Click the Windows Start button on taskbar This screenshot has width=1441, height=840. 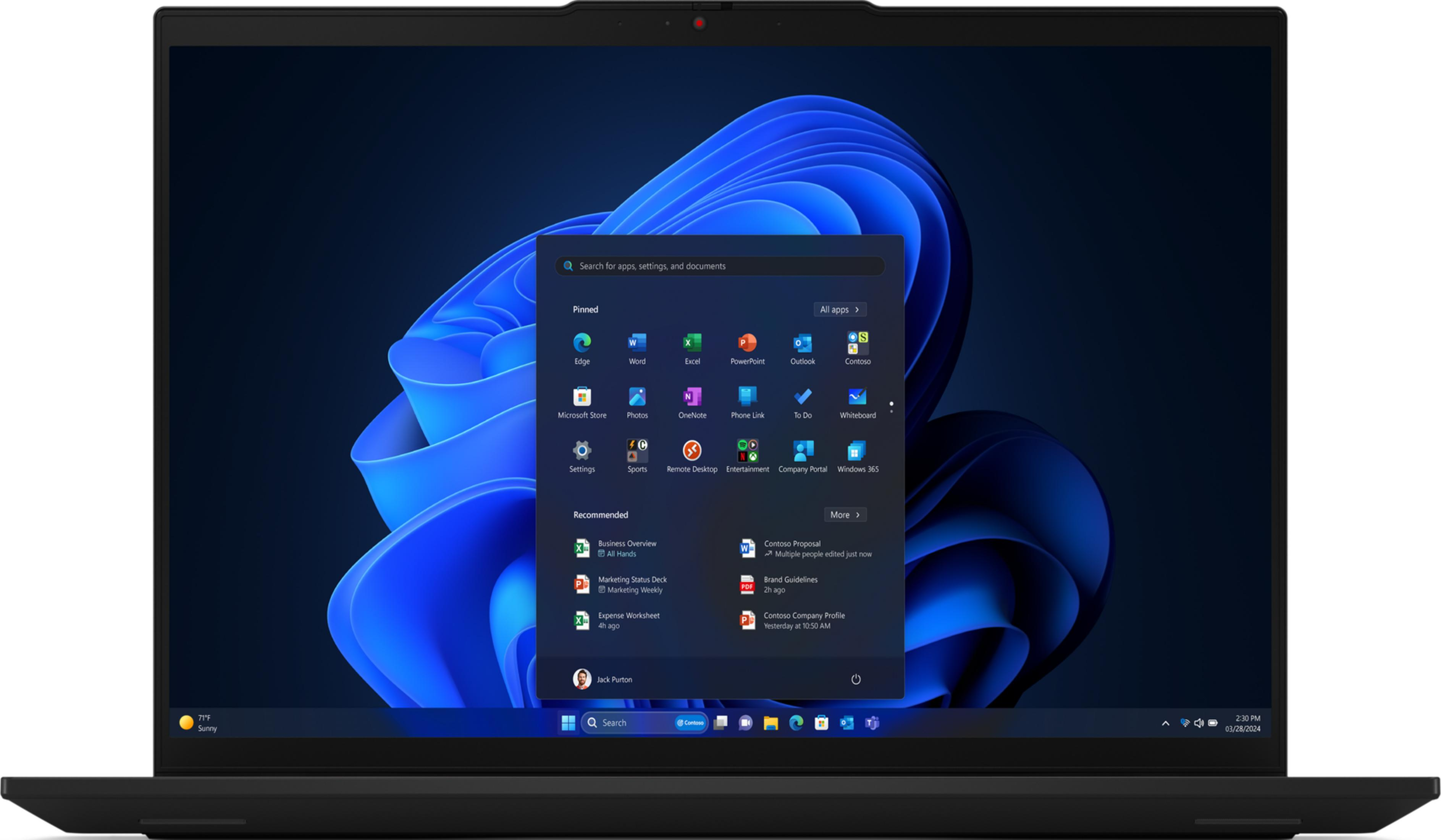click(568, 723)
